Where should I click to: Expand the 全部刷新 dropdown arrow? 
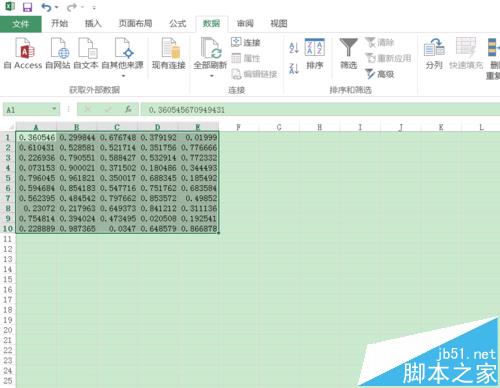(211, 76)
